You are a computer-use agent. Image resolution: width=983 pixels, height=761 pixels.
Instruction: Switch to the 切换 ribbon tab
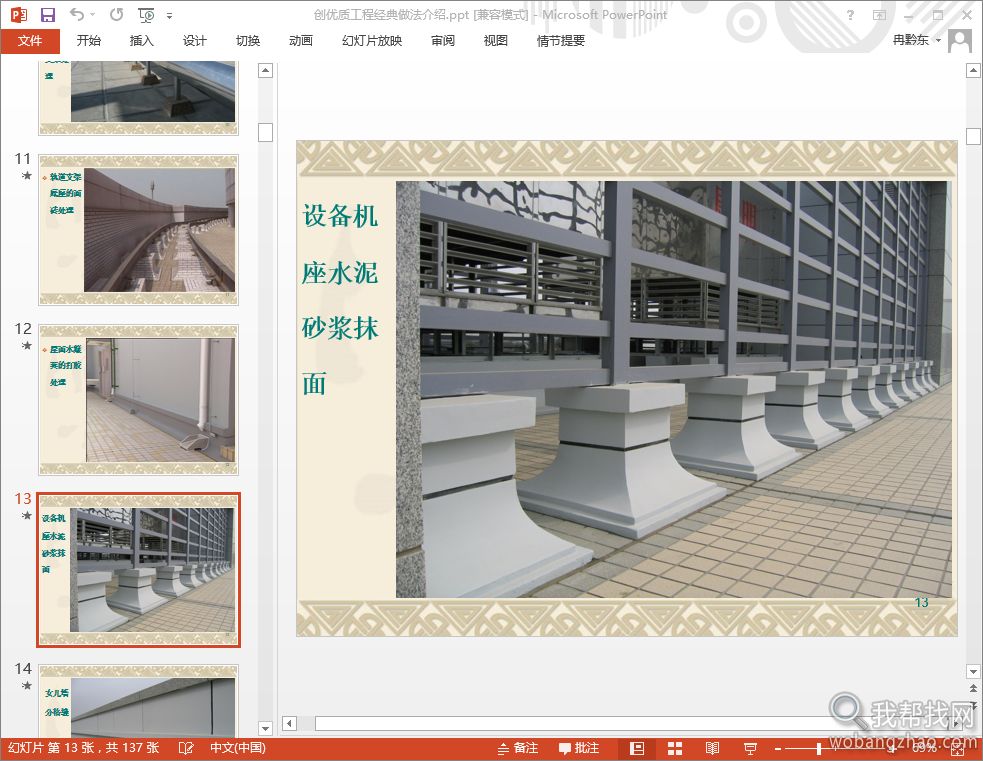248,41
